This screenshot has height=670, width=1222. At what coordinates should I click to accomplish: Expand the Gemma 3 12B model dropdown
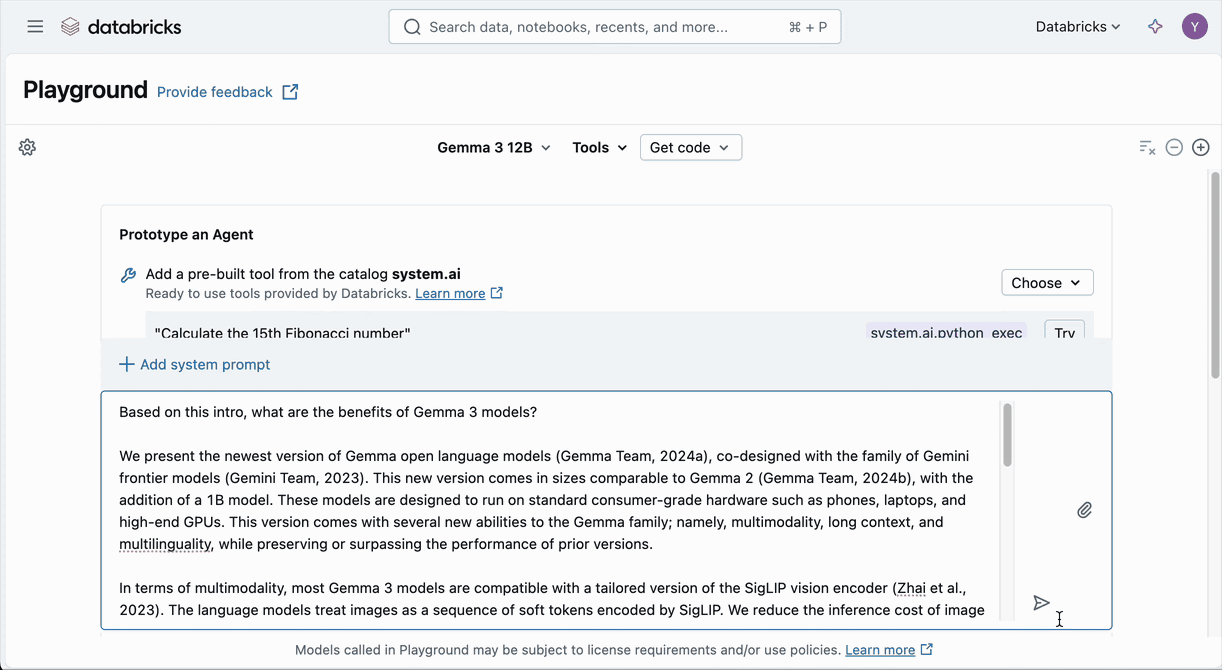[494, 148]
